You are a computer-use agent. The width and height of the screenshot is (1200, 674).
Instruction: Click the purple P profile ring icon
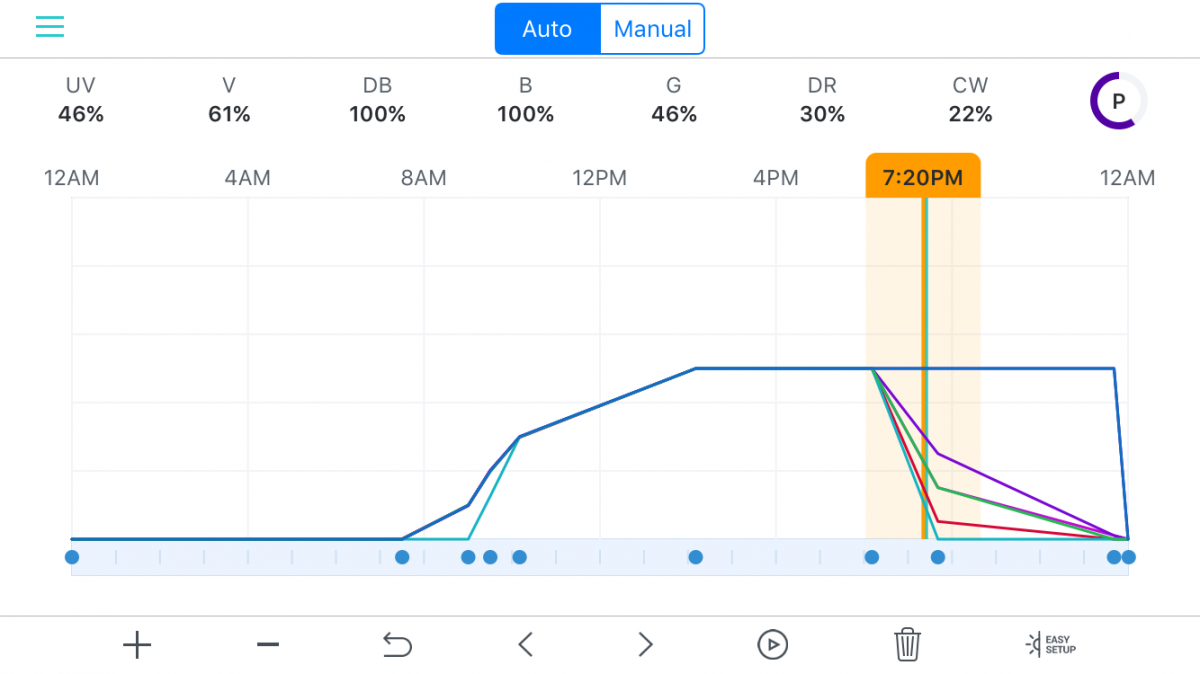(1118, 100)
